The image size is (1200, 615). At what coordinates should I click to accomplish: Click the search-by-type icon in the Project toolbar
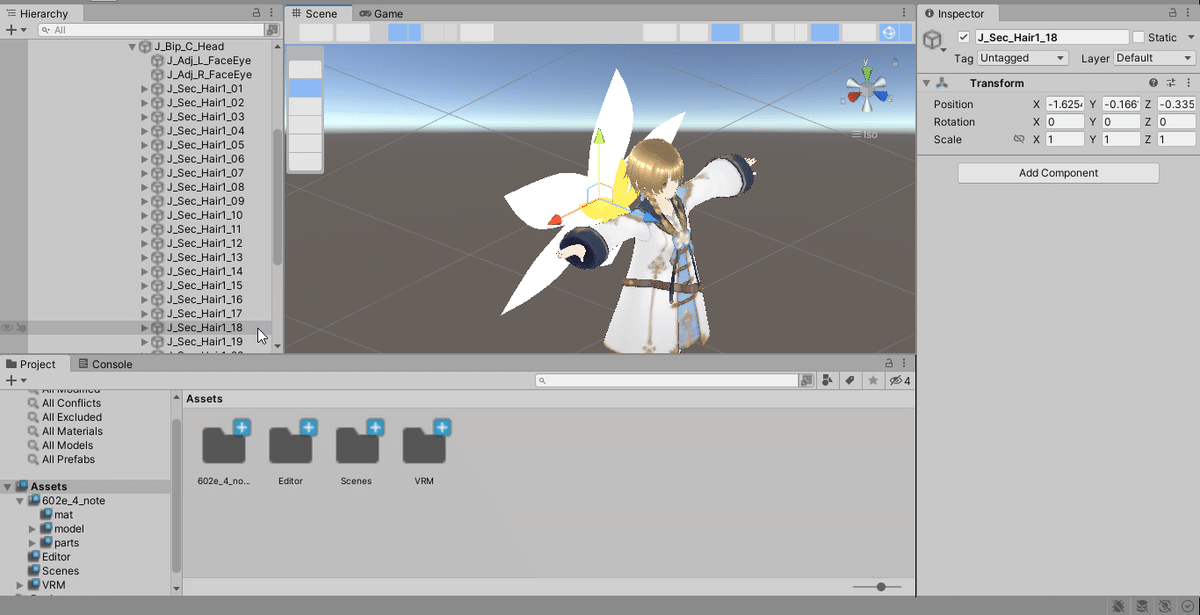coord(826,380)
